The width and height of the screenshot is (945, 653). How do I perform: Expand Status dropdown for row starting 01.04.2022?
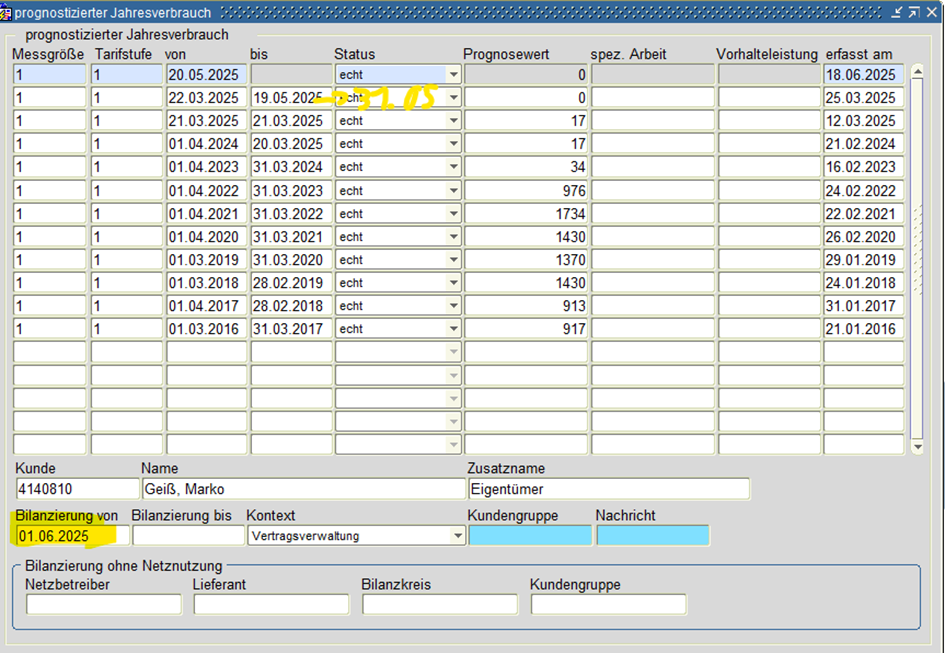tap(453, 191)
